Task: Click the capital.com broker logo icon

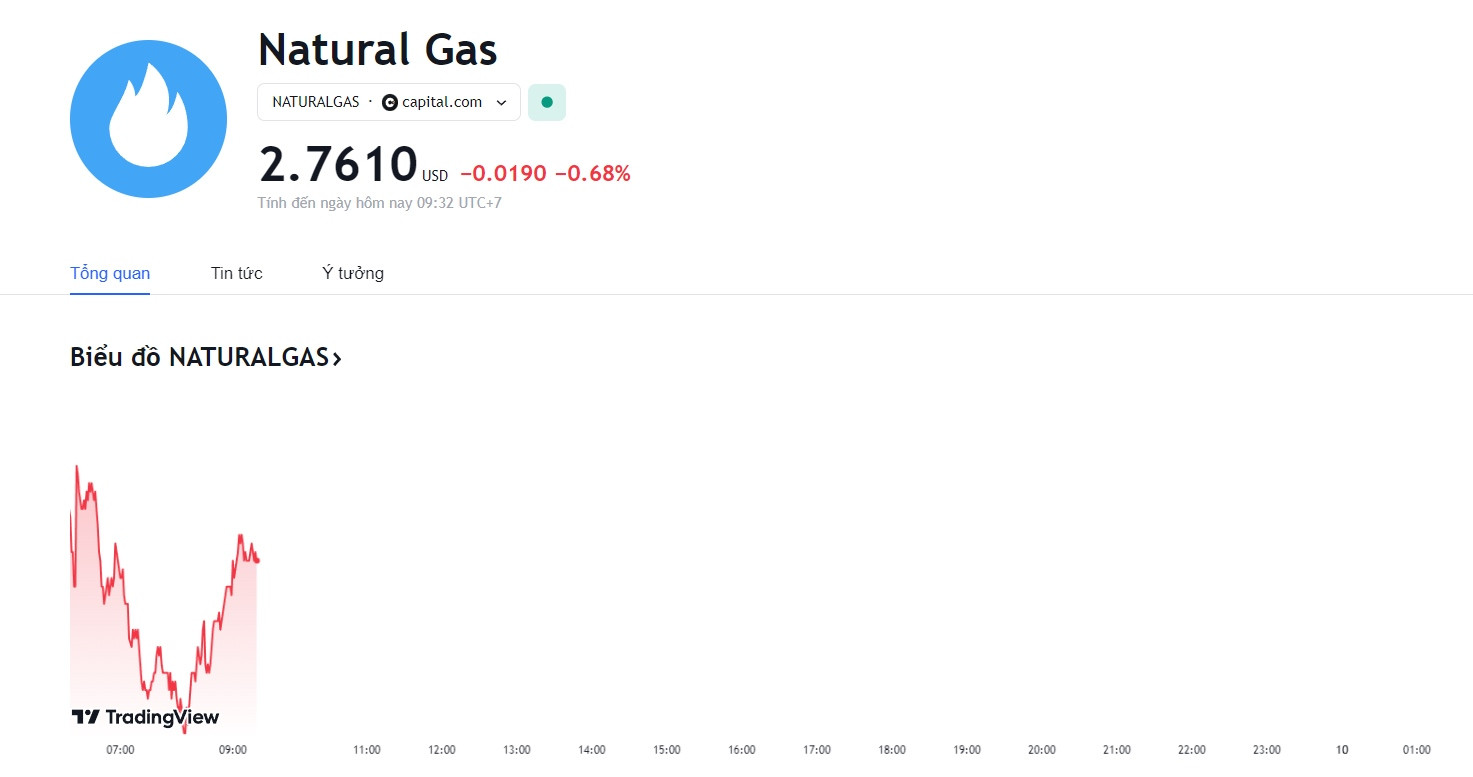Action: (390, 102)
